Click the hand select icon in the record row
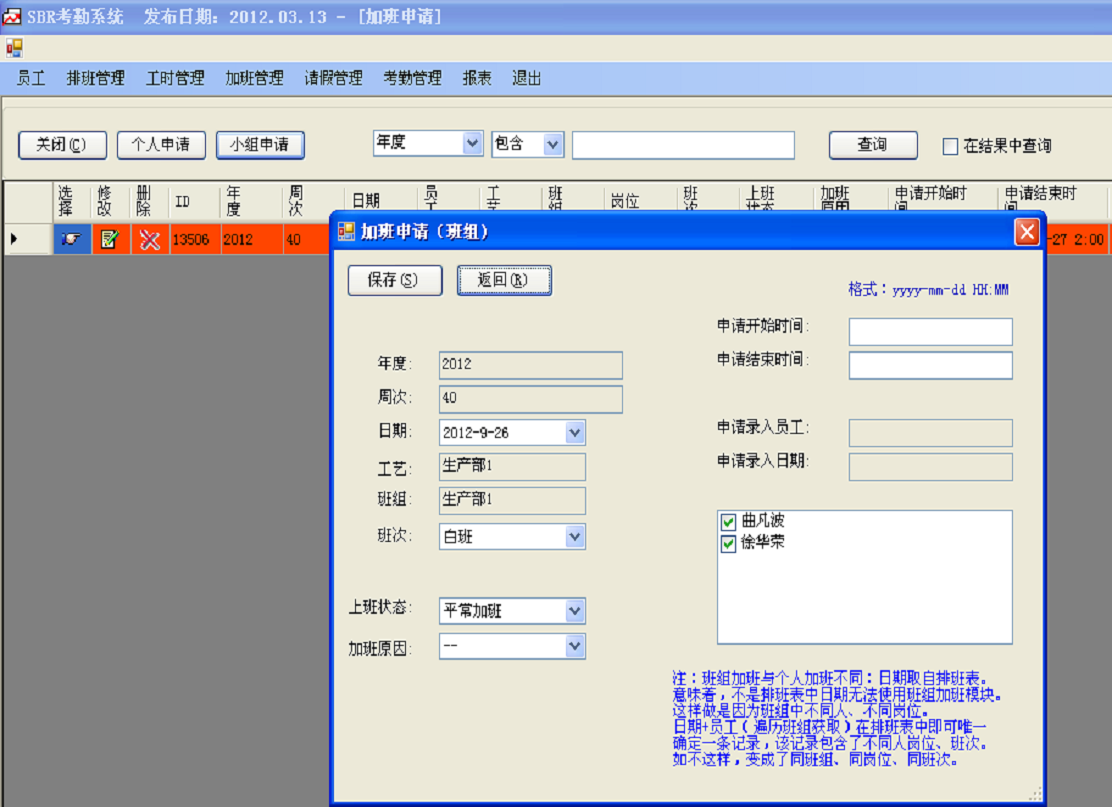The width and height of the screenshot is (1112, 807). 73,239
